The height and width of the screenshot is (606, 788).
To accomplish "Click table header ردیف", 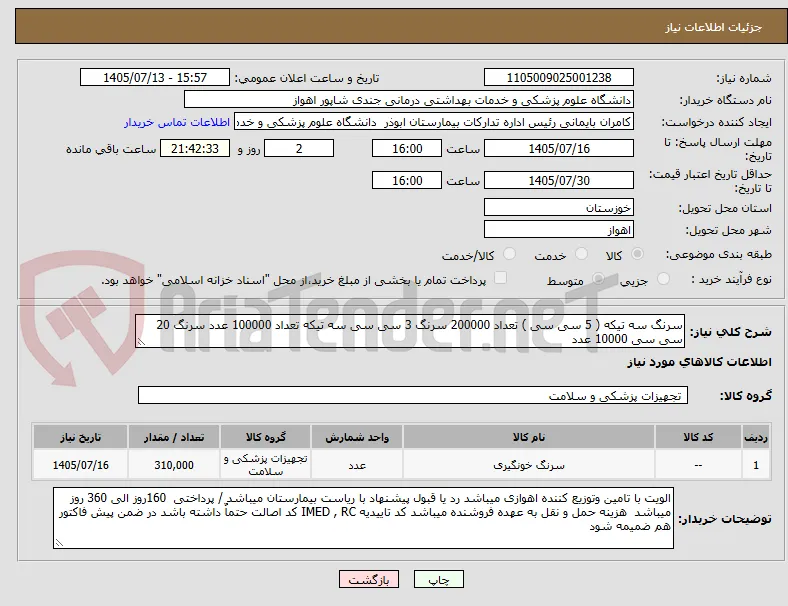I will pos(755,437).
